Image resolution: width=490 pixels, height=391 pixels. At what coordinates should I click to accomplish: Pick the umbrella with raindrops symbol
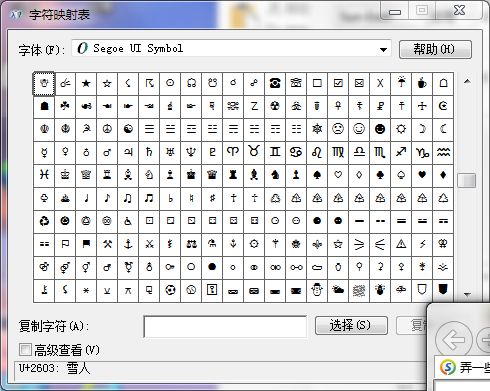point(401,83)
